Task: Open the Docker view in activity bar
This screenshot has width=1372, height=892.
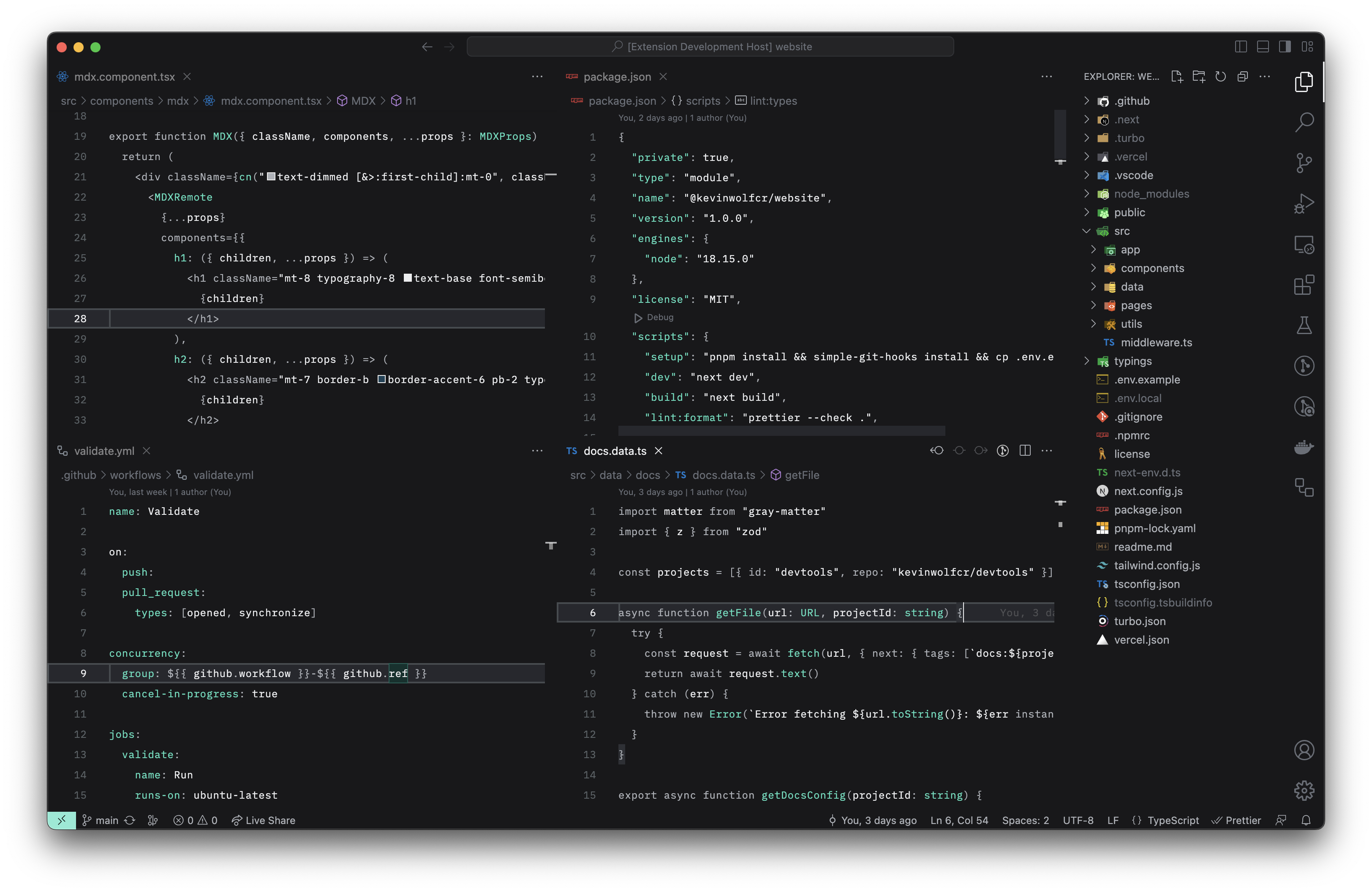Action: coord(1304,447)
